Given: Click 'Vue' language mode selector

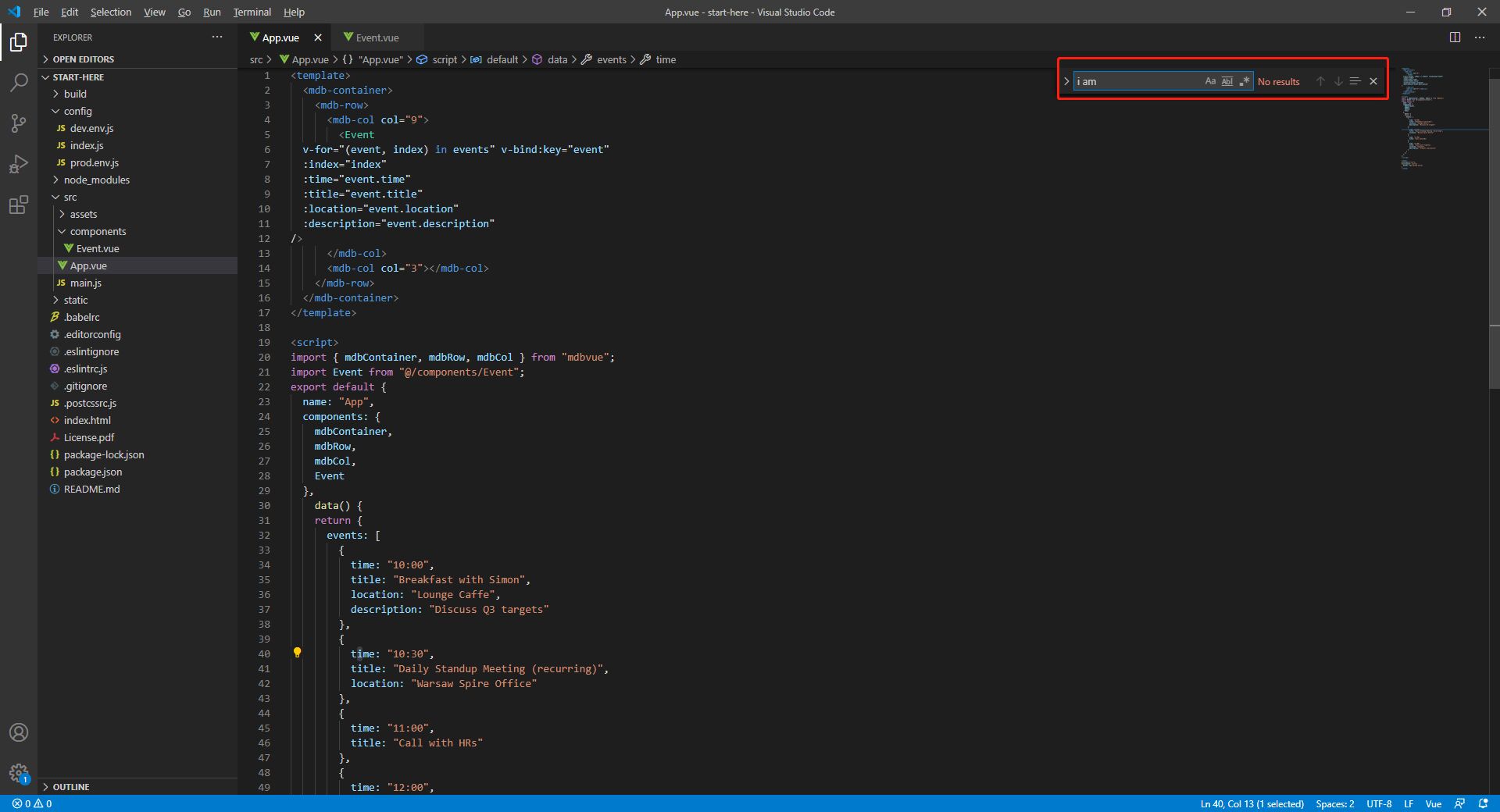Looking at the screenshot, I should 1434,803.
